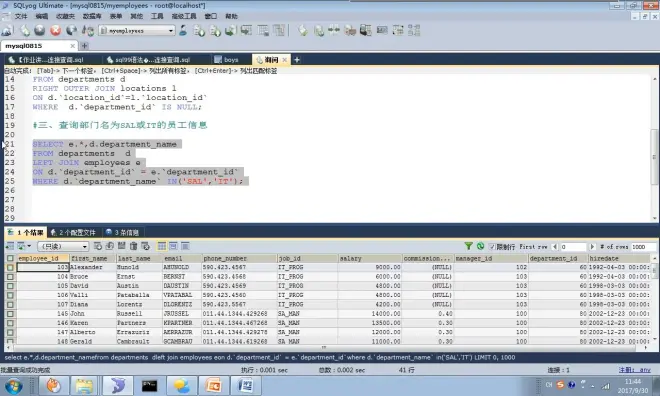This screenshot has width=660, height=396.
Task: Click the Windows Start button
Action: [x=13, y=386]
